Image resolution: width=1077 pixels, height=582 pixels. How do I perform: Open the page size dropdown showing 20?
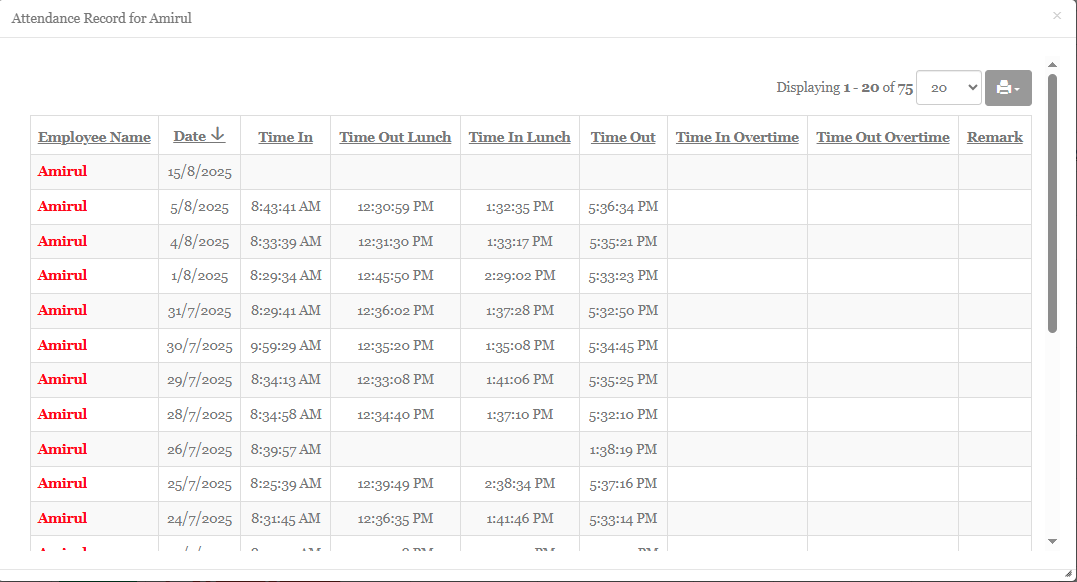point(948,88)
